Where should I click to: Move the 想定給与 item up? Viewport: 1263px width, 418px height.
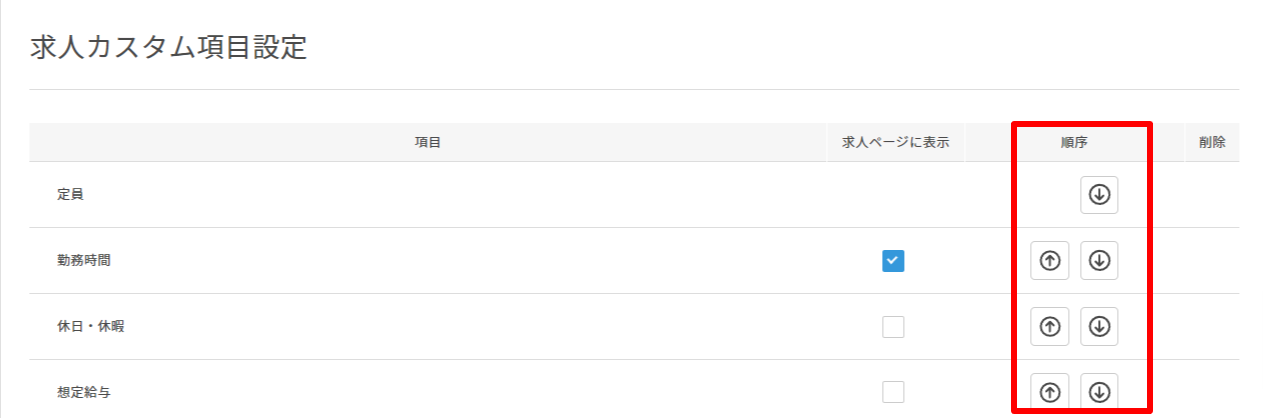pos(1049,392)
